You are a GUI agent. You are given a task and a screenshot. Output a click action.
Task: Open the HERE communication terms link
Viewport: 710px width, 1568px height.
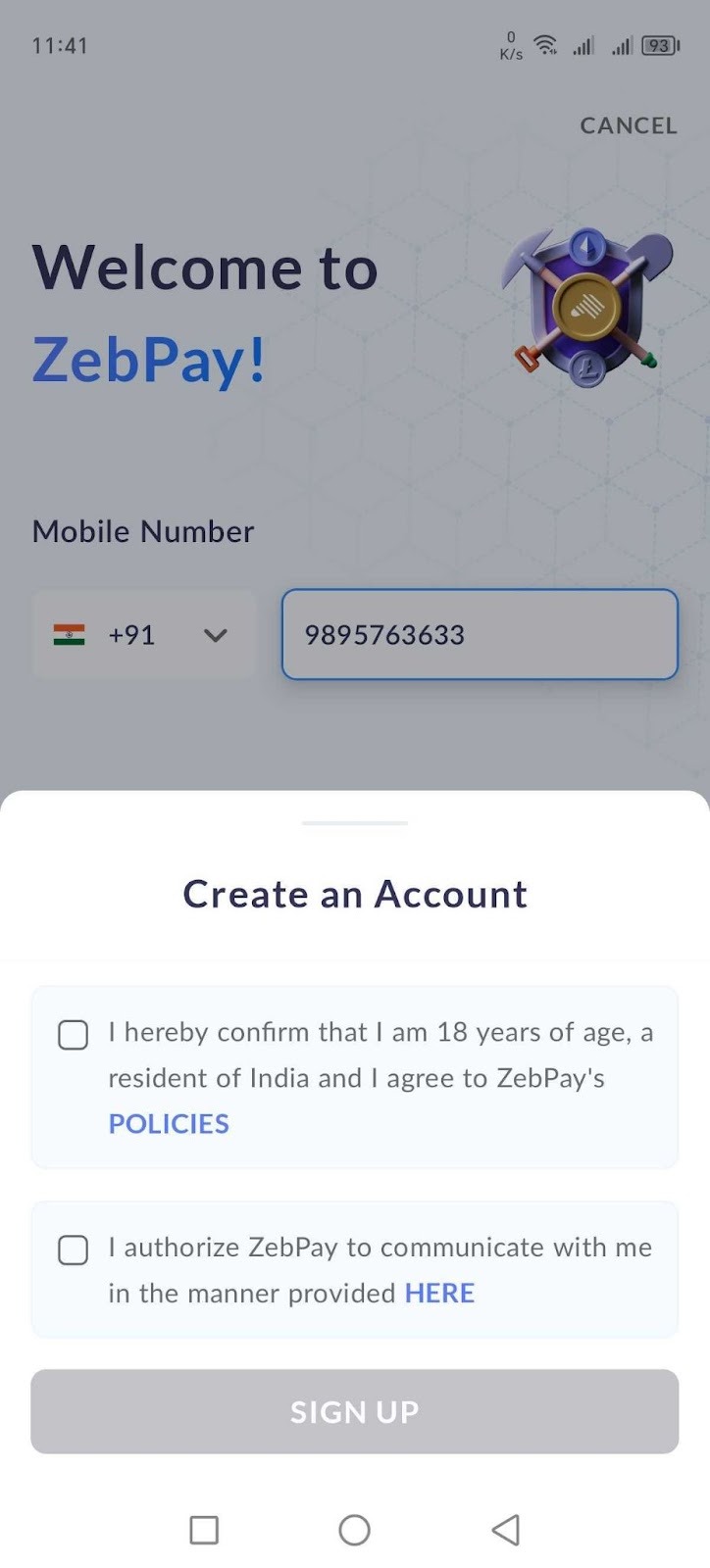coord(439,1293)
